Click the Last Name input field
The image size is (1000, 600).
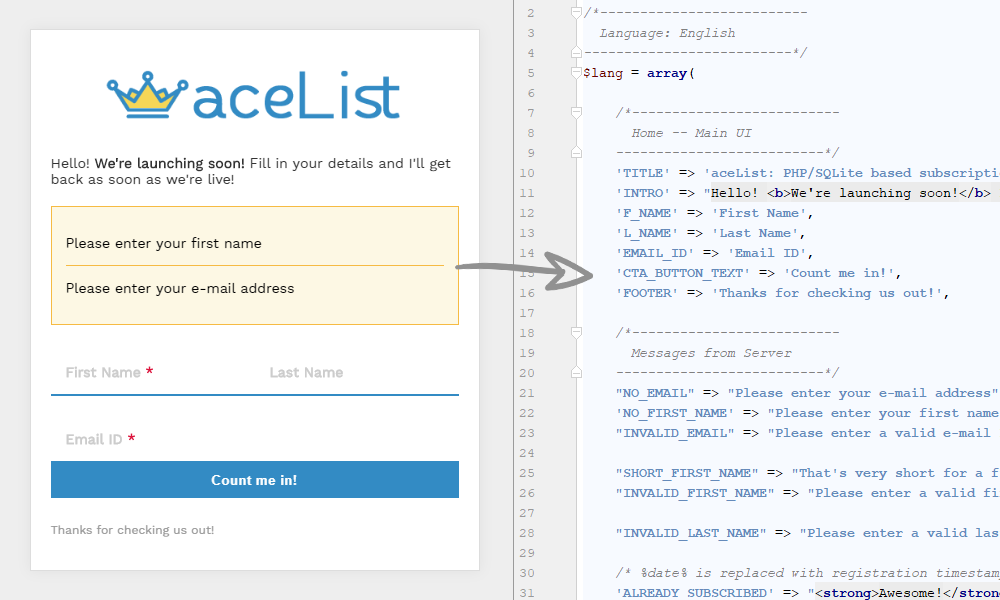tap(357, 372)
